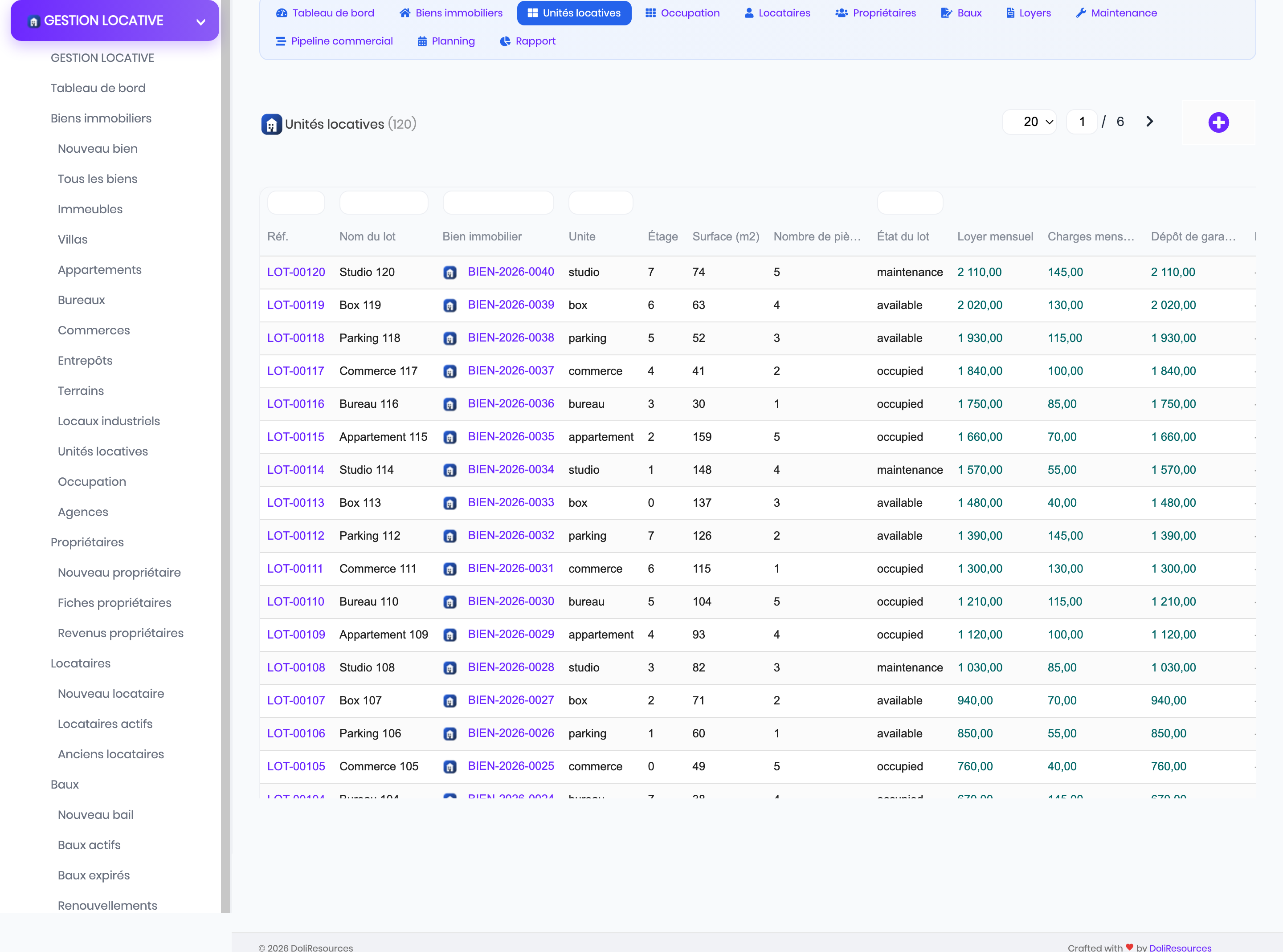Click the purple plus add-unit icon
This screenshot has height=952, width=1283.
[1218, 122]
